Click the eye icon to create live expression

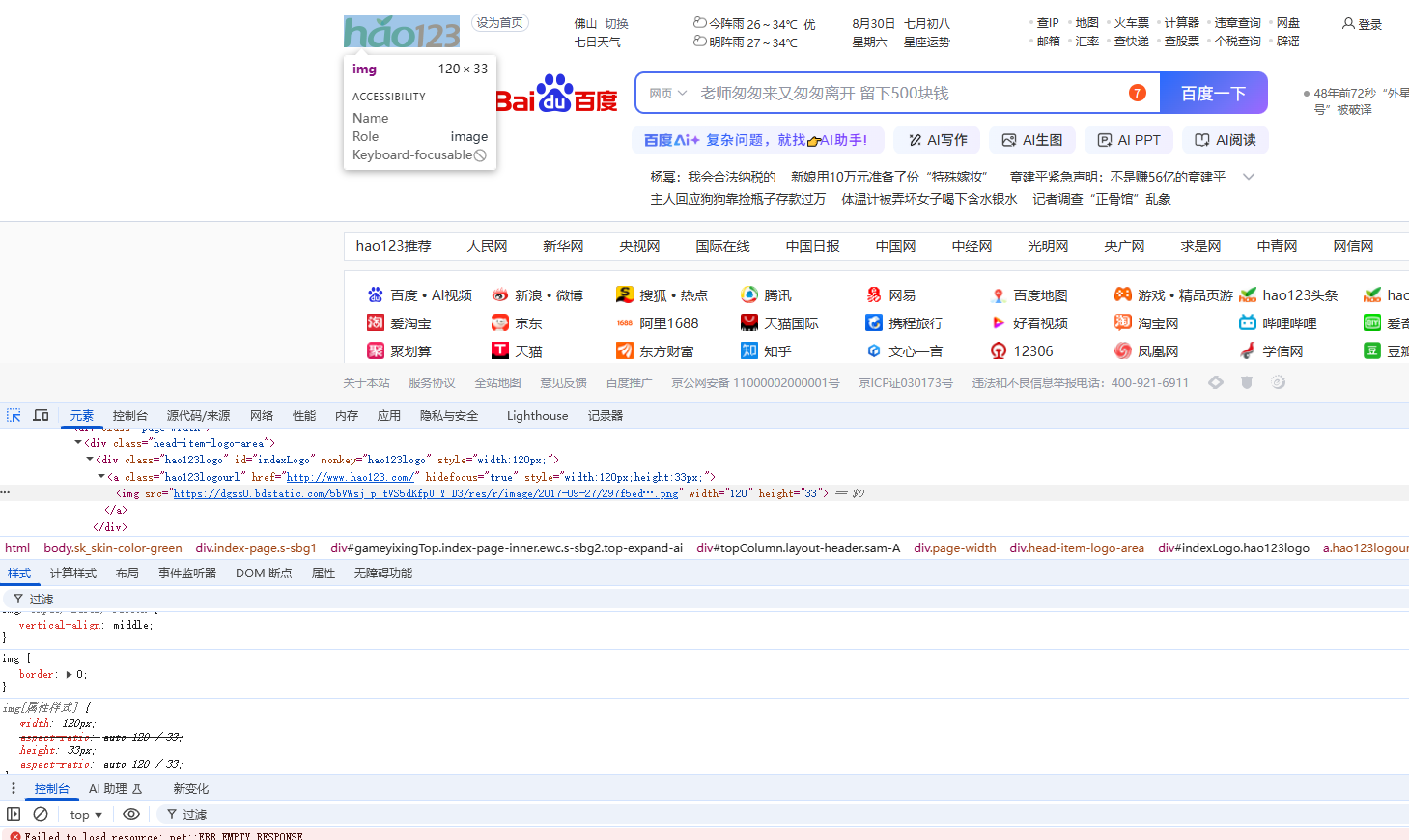(132, 814)
